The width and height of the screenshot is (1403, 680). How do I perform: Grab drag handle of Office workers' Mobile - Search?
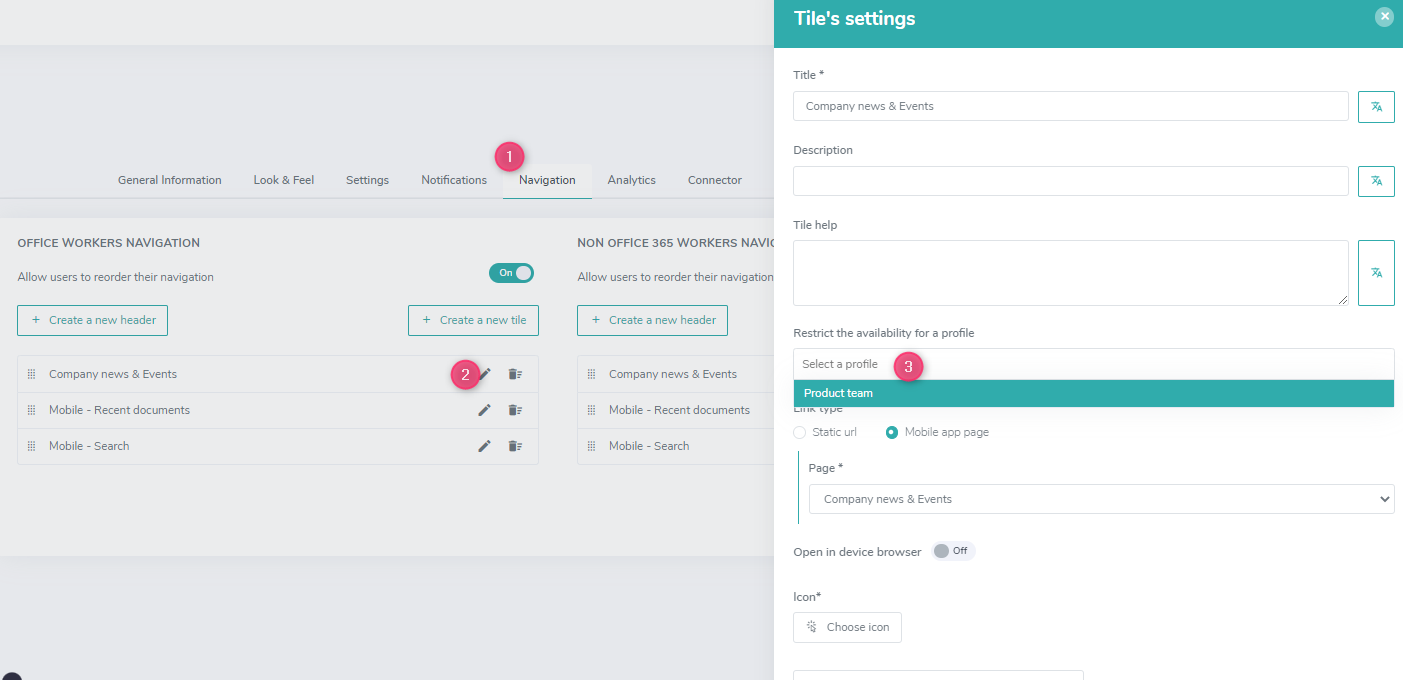31,446
